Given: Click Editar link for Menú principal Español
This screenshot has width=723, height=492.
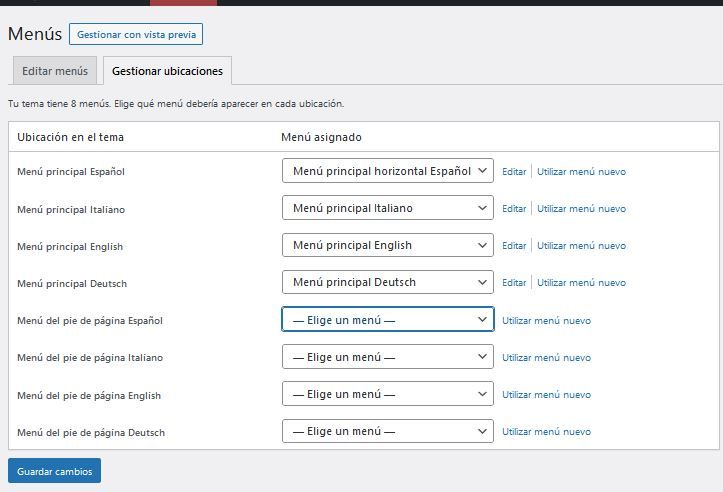Looking at the screenshot, I should click(x=514, y=172).
